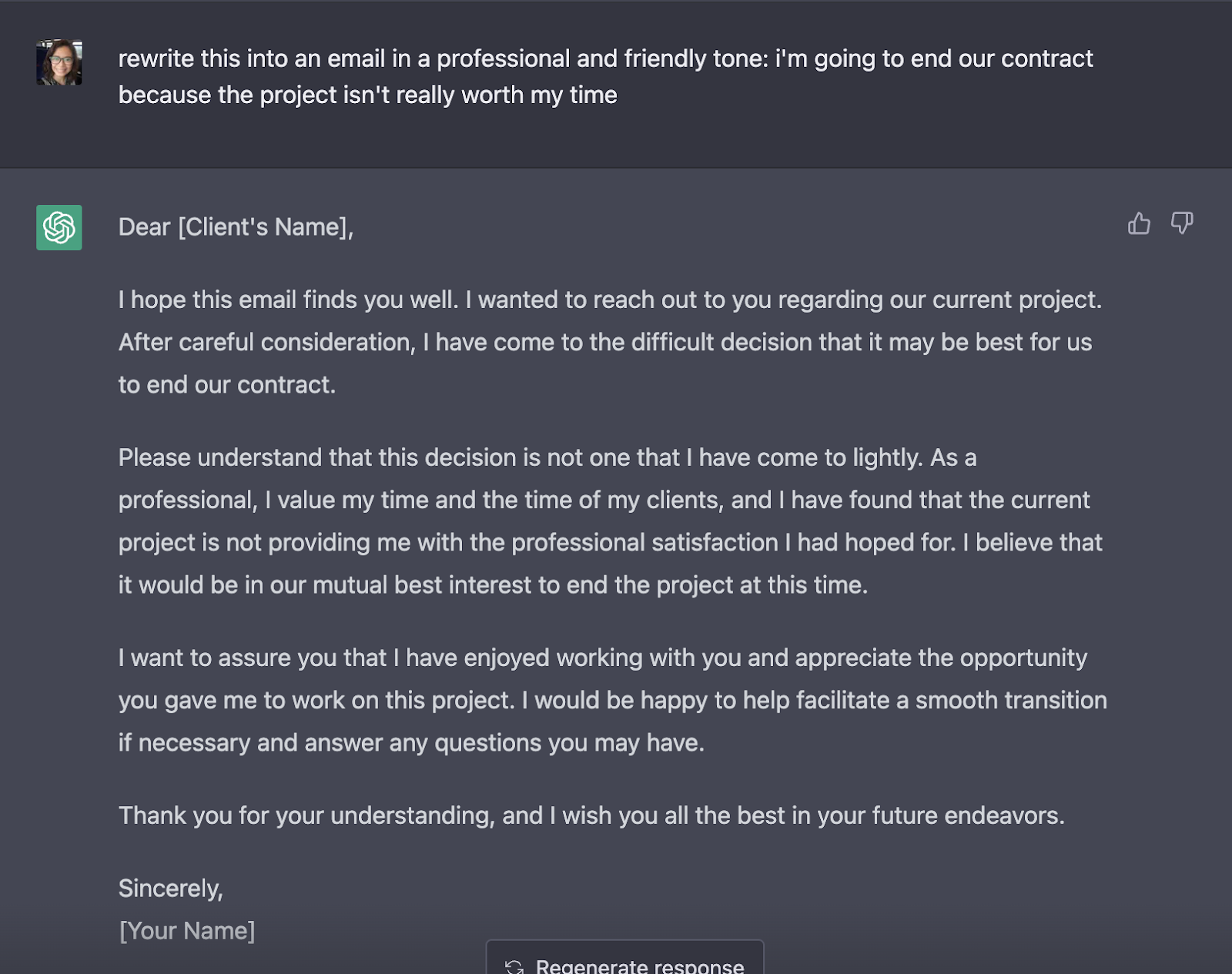Click the "[Your Name]" placeholder
This screenshot has width=1232, height=974.
click(x=187, y=931)
